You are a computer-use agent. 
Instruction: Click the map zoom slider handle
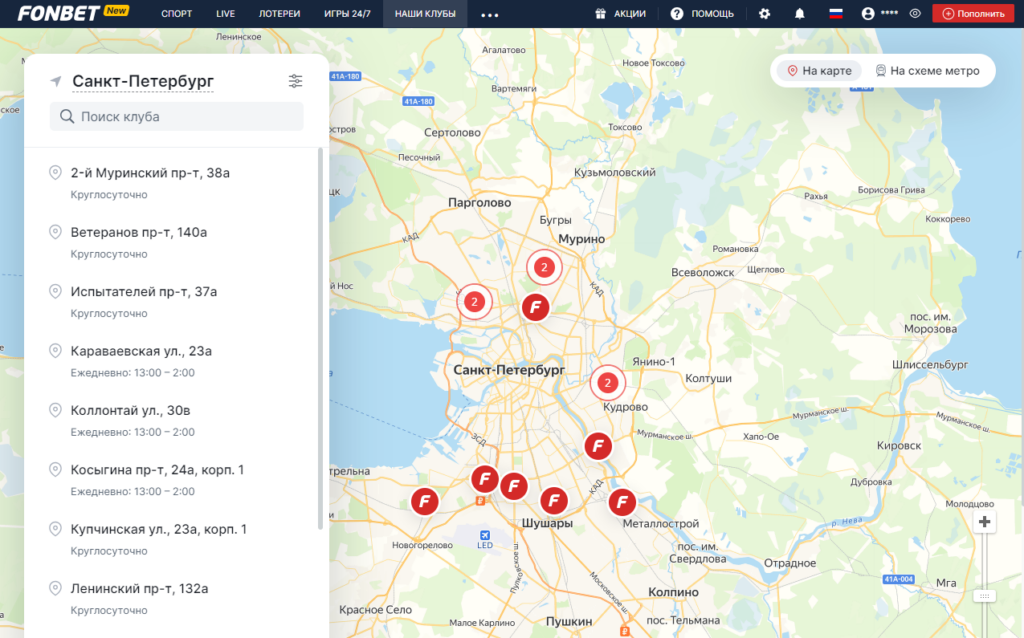click(984, 596)
